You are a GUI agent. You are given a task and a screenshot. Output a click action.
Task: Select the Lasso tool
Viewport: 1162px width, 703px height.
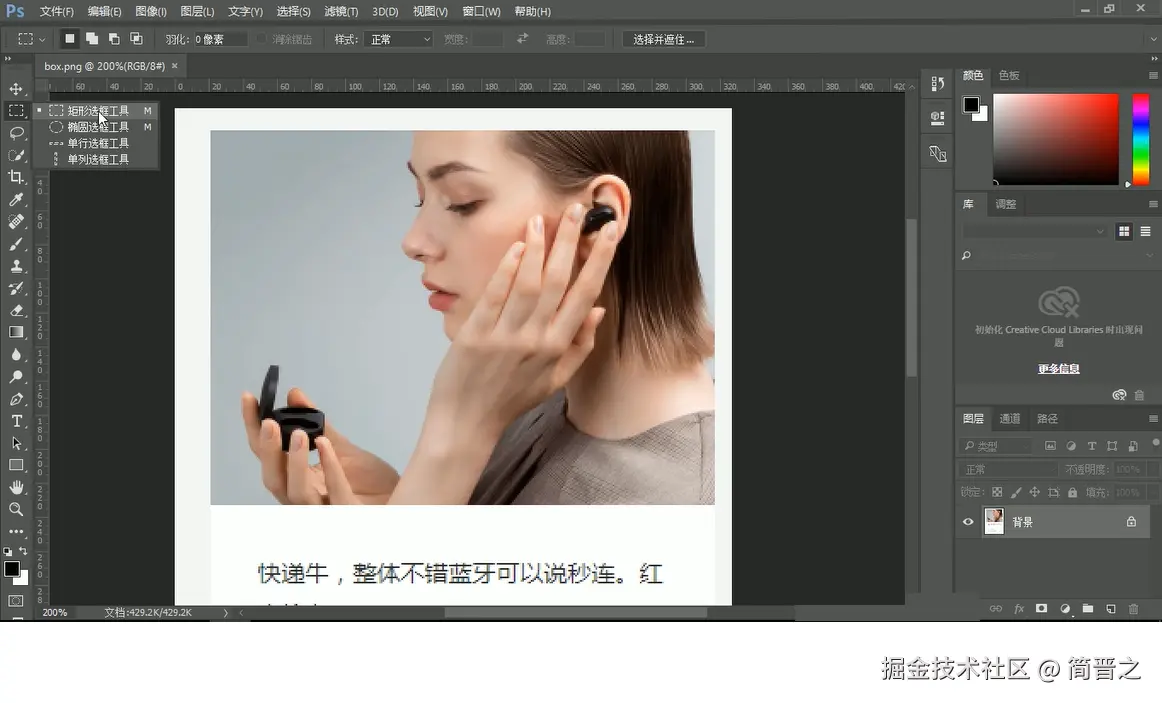tap(14, 132)
